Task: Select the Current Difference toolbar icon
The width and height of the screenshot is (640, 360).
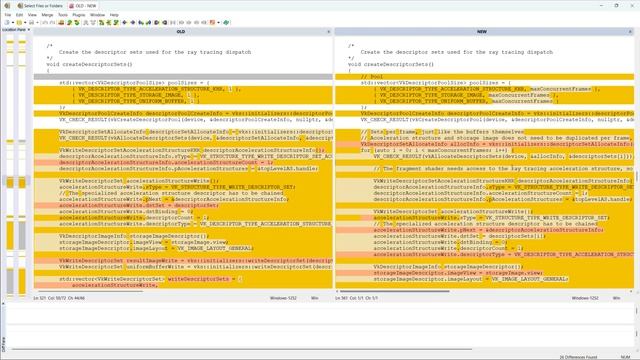Action: coord(109,22)
